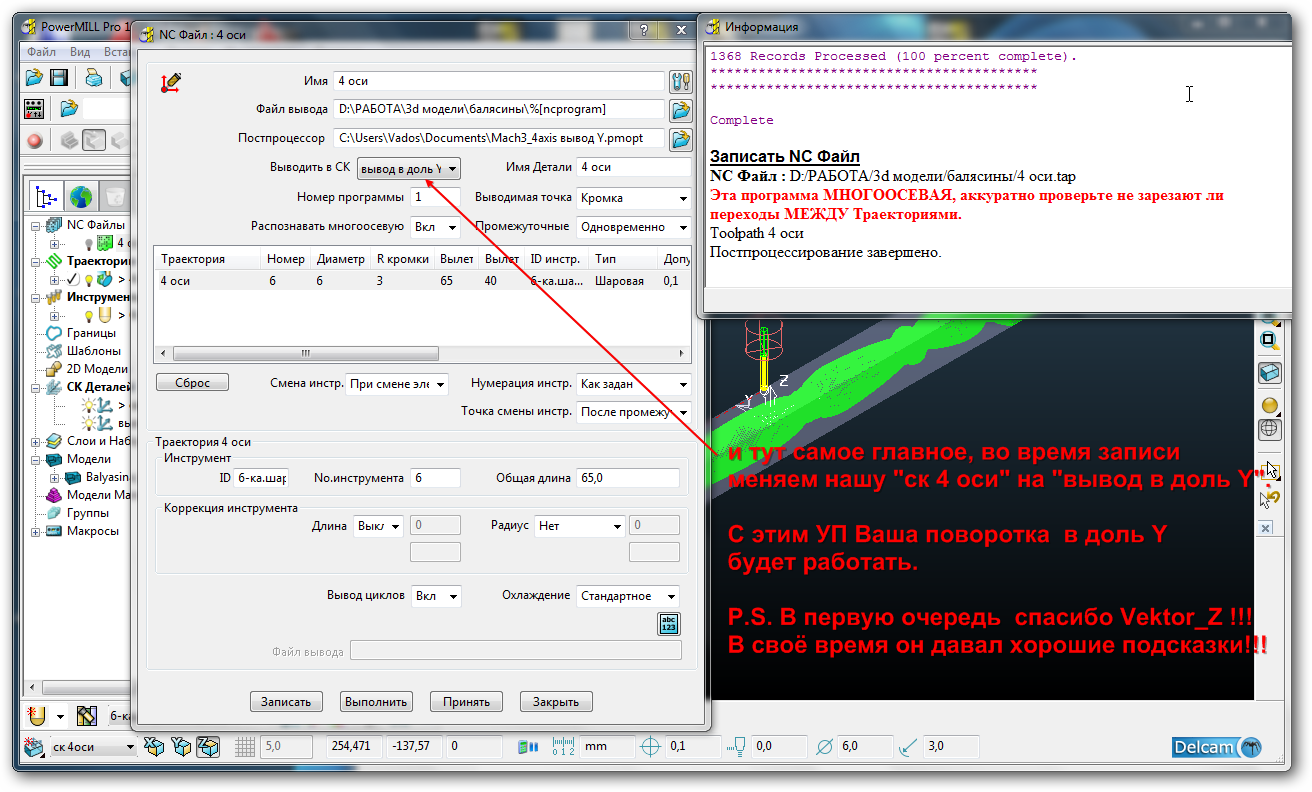The image size is (1312, 792).
Task: Toggle the toolpath checkmark under Траектории
Action: click(73, 279)
